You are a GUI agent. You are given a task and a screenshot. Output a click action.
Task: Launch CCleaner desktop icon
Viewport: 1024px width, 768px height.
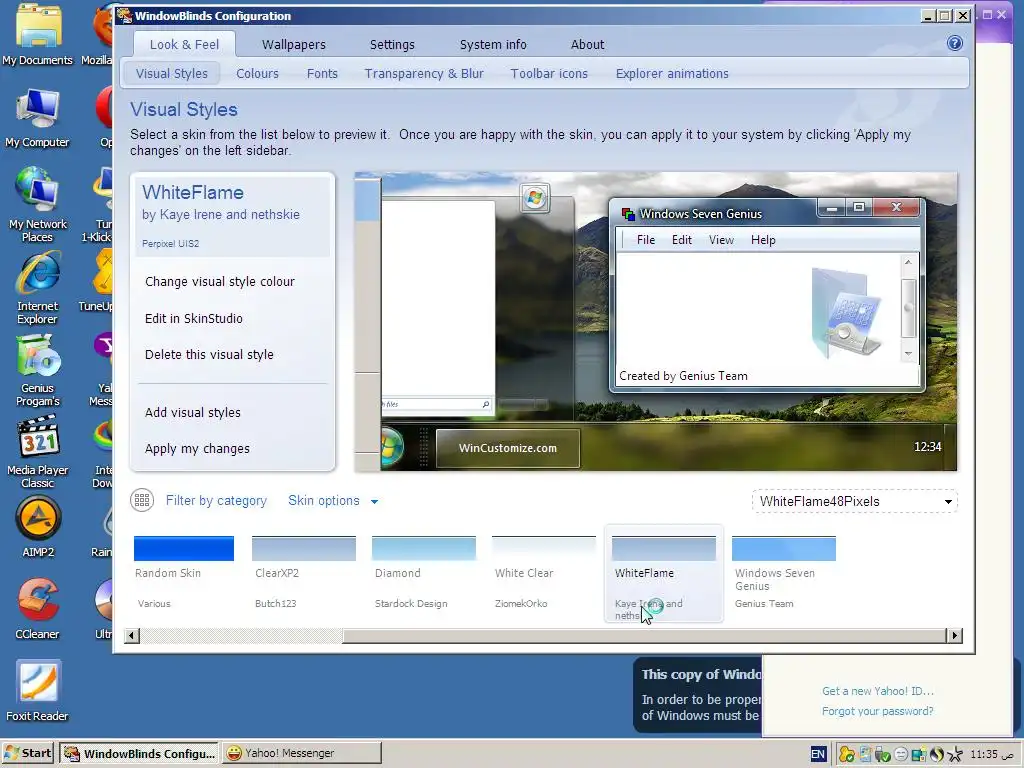[x=37, y=609]
